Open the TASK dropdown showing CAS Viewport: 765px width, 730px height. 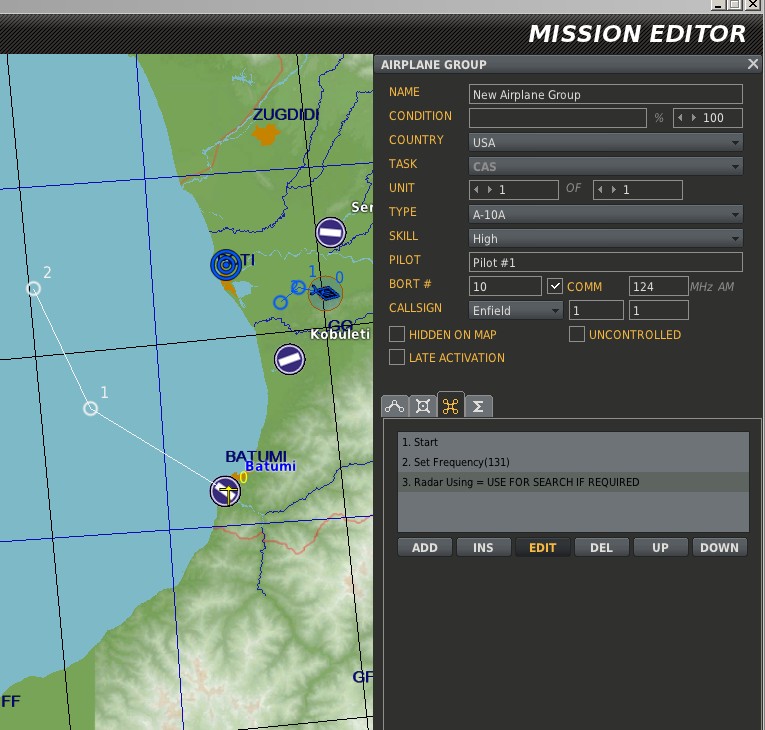click(x=605, y=166)
